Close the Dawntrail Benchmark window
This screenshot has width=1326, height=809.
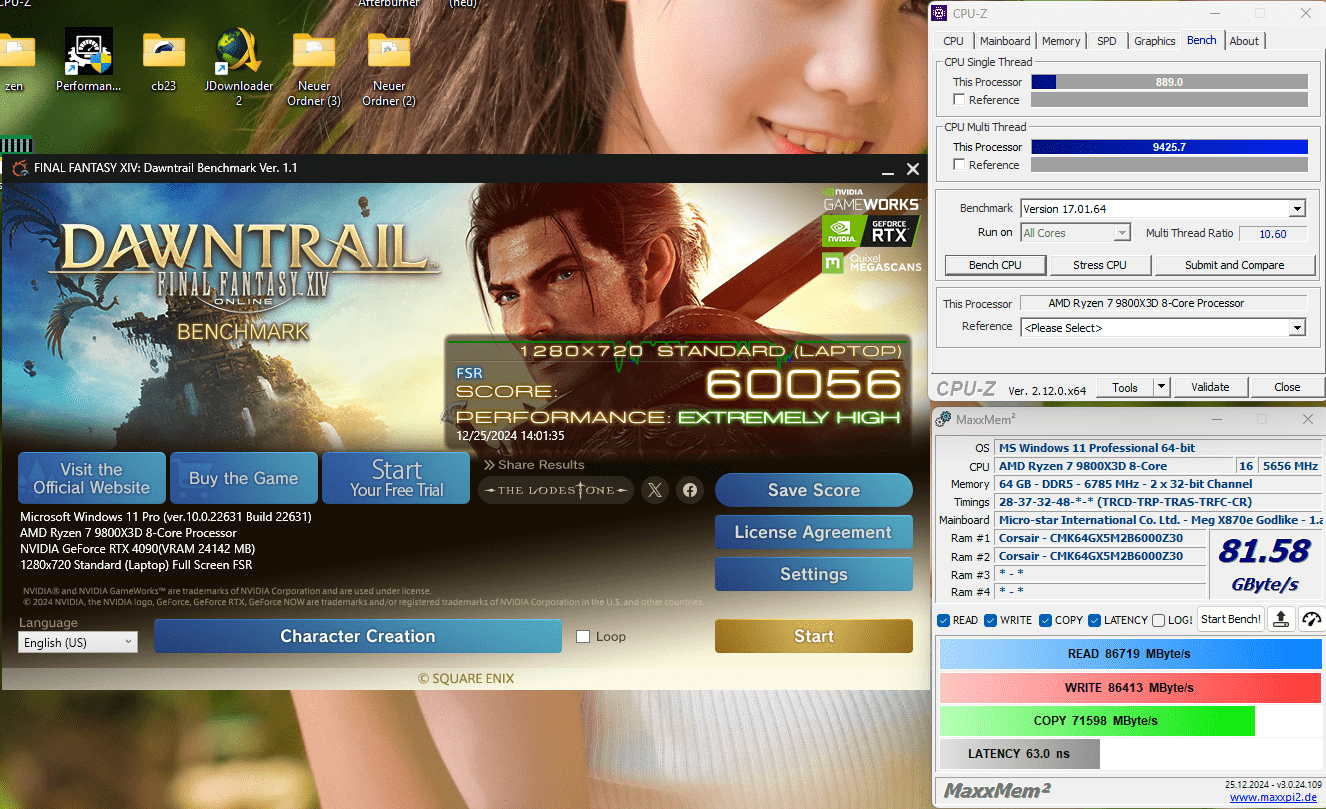[x=912, y=169]
